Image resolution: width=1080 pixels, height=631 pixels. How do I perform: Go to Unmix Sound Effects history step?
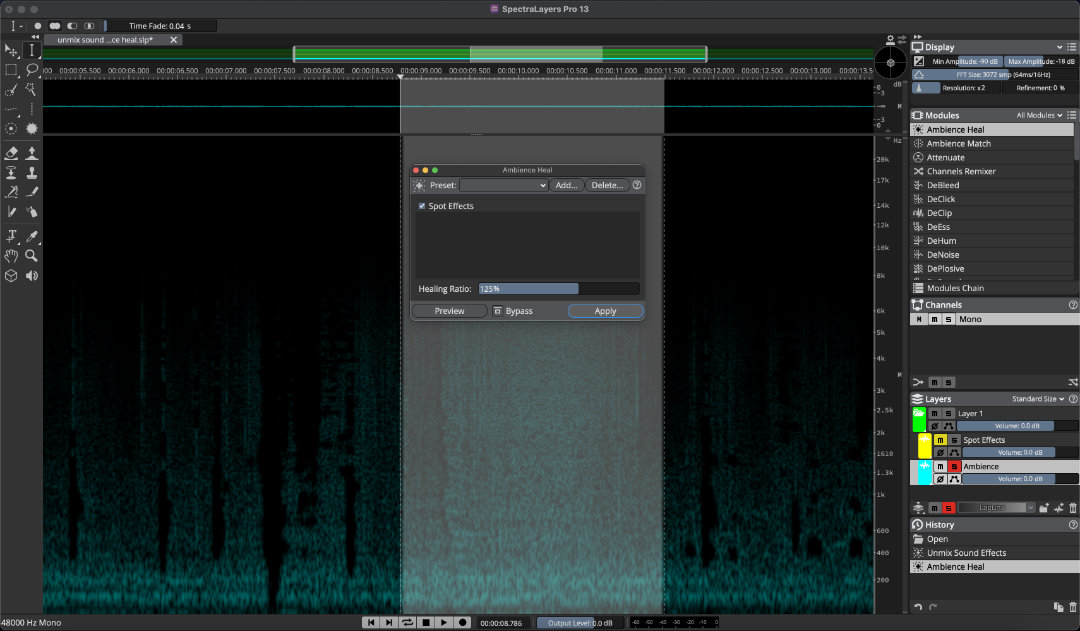click(x=995, y=552)
